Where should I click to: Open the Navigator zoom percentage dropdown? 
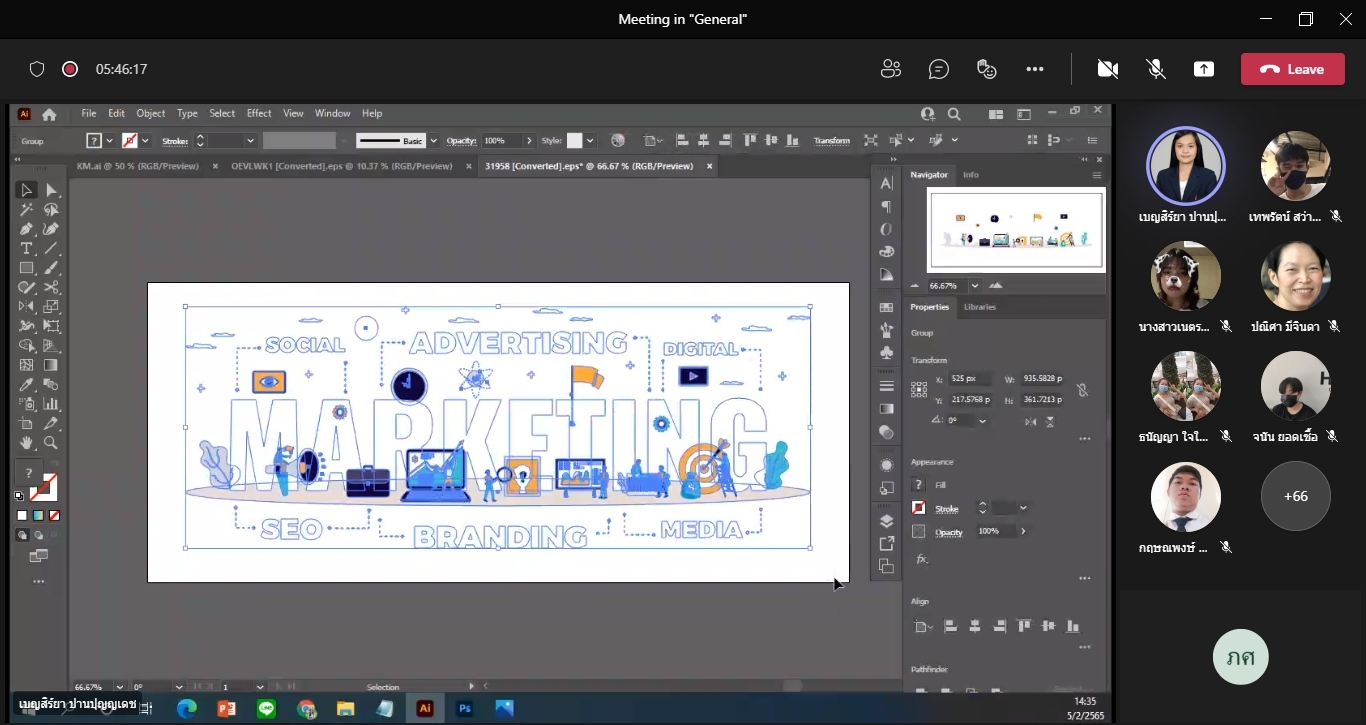click(x=975, y=285)
